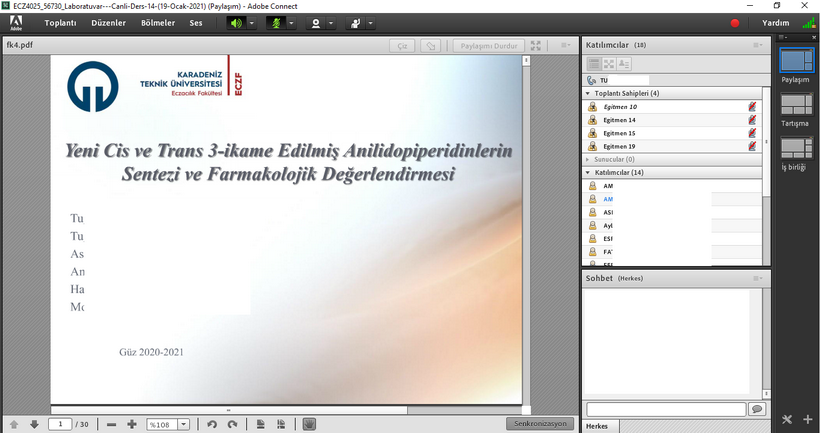Image resolution: width=820 pixels, height=433 pixels.
Task: Click the Senkronizasyon button
Action: (540, 424)
